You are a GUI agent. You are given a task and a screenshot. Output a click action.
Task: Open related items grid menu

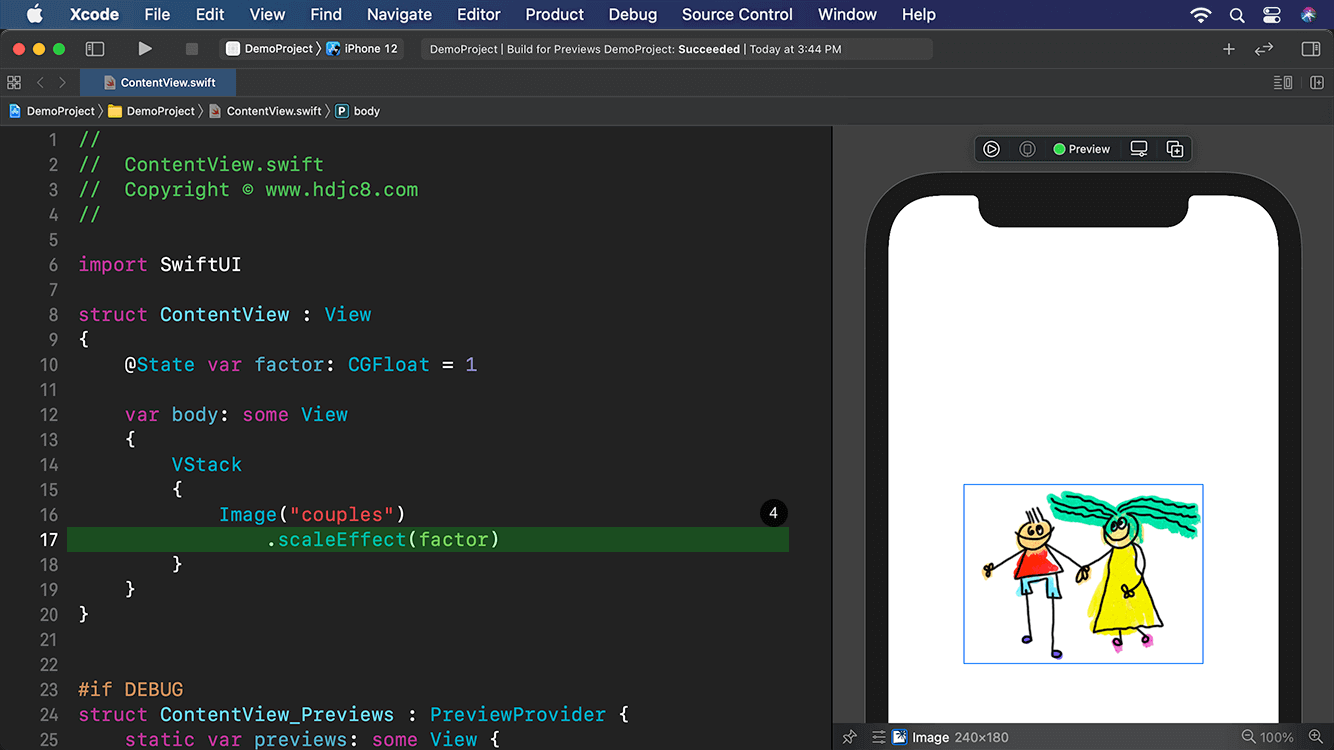click(x=14, y=82)
